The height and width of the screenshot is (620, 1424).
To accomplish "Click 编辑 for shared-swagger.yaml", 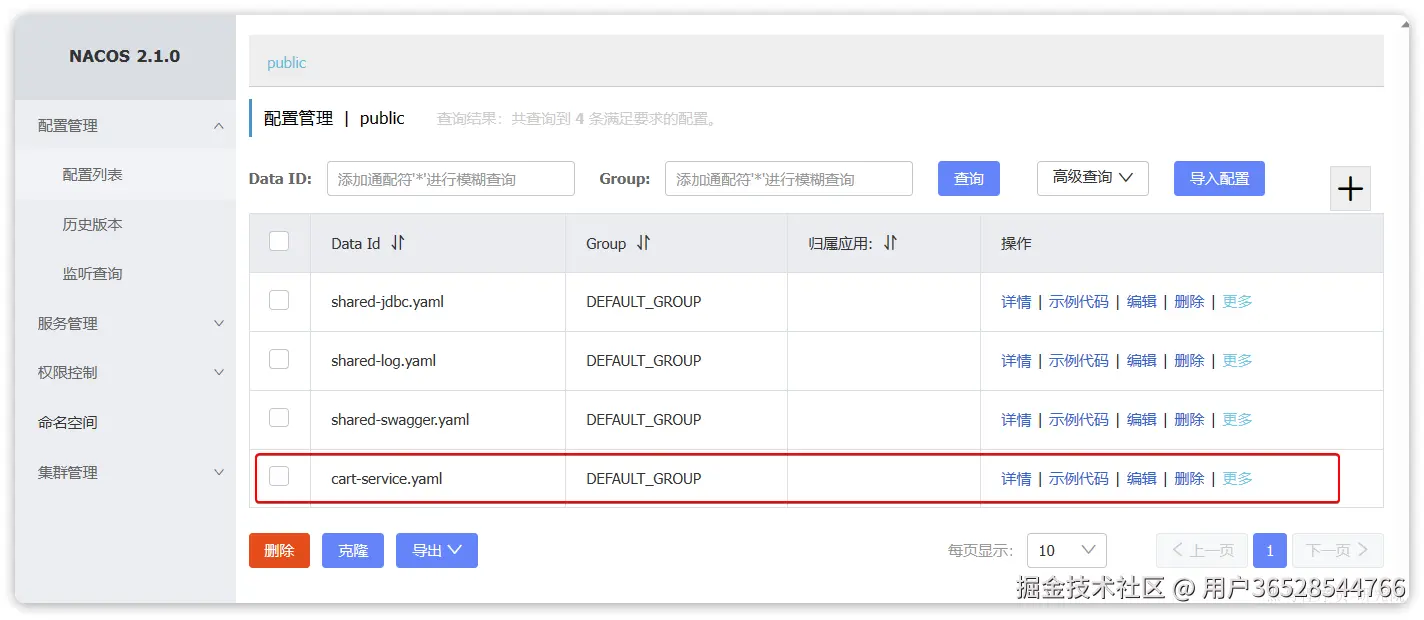I will click(x=1142, y=420).
